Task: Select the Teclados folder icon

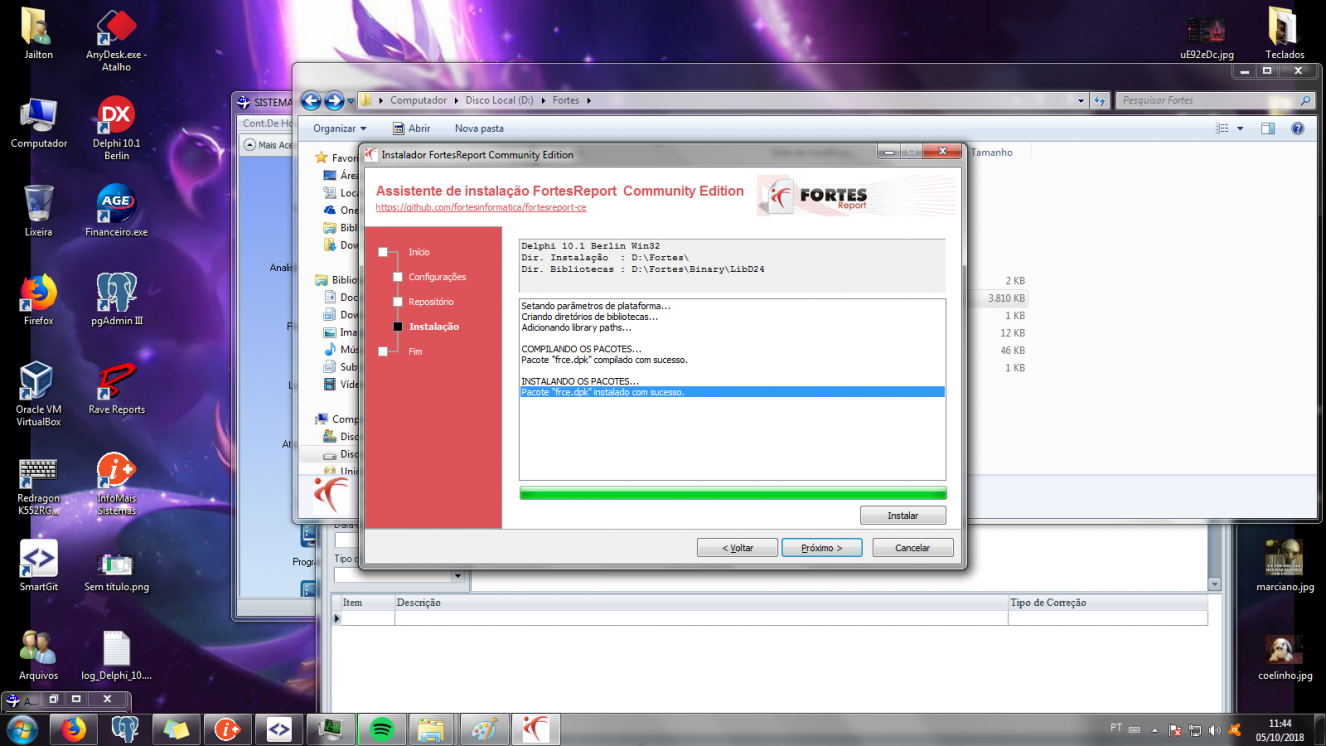Action: pos(1284,34)
